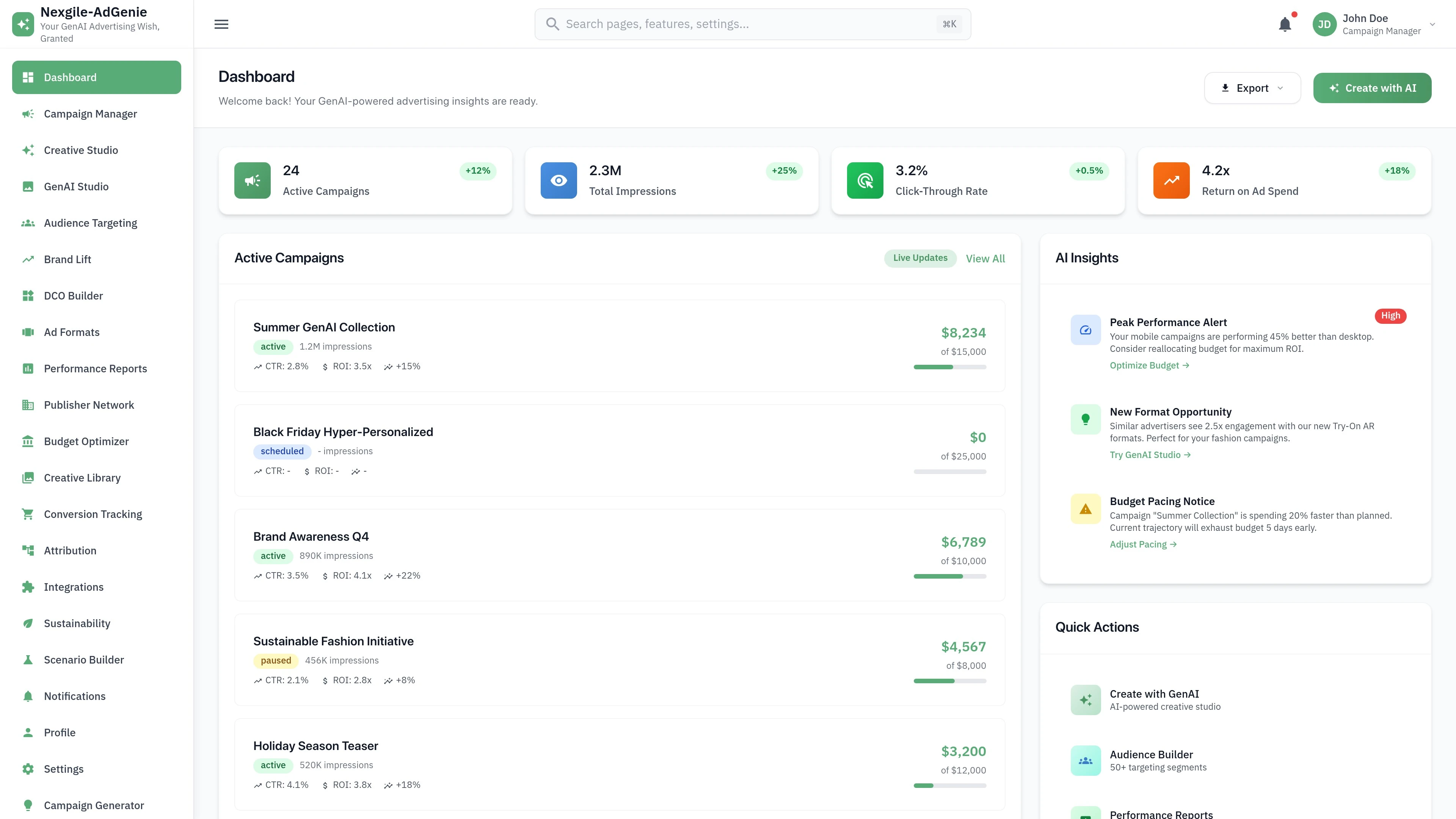Open Optimize Budget link in AI Insights
Image resolution: width=1456 pixels, height=819 pixels.
click(x=1149, y=365)
